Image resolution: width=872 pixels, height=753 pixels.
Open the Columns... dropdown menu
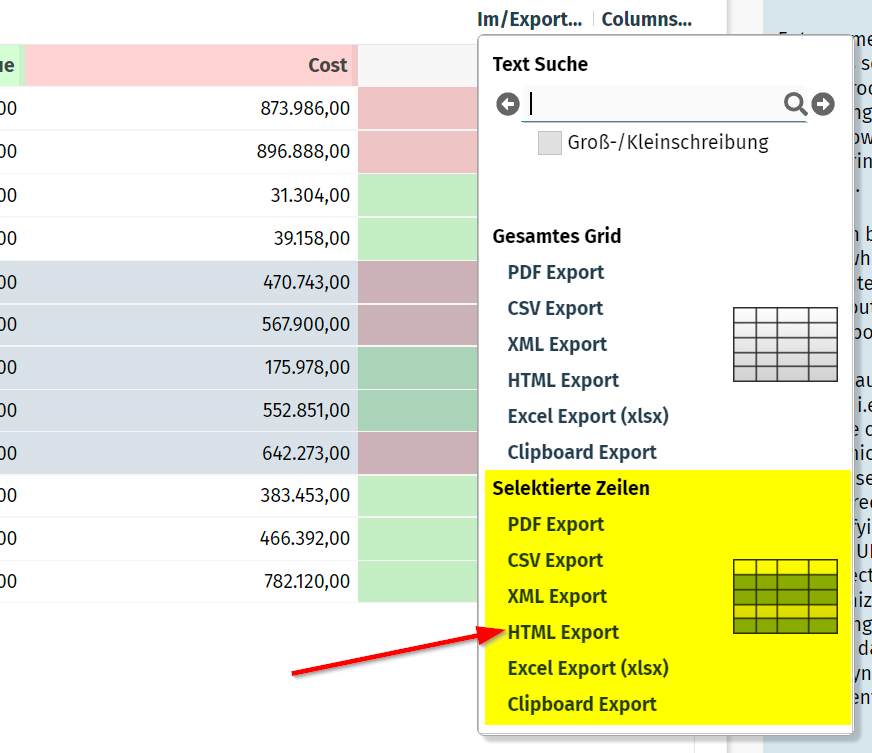click(x=646, y=19)
